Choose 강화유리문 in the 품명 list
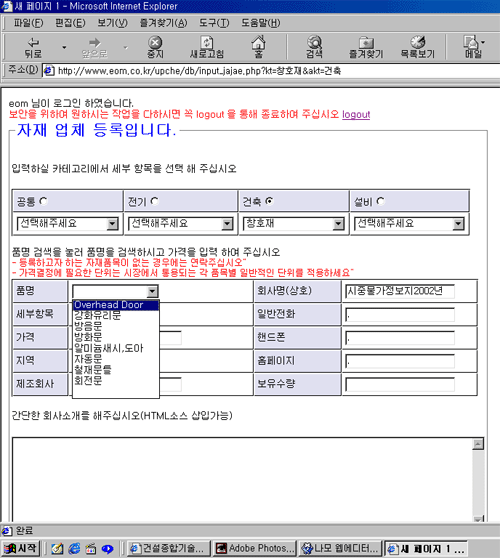Screen dimensions: 500x558 (116, 315)
